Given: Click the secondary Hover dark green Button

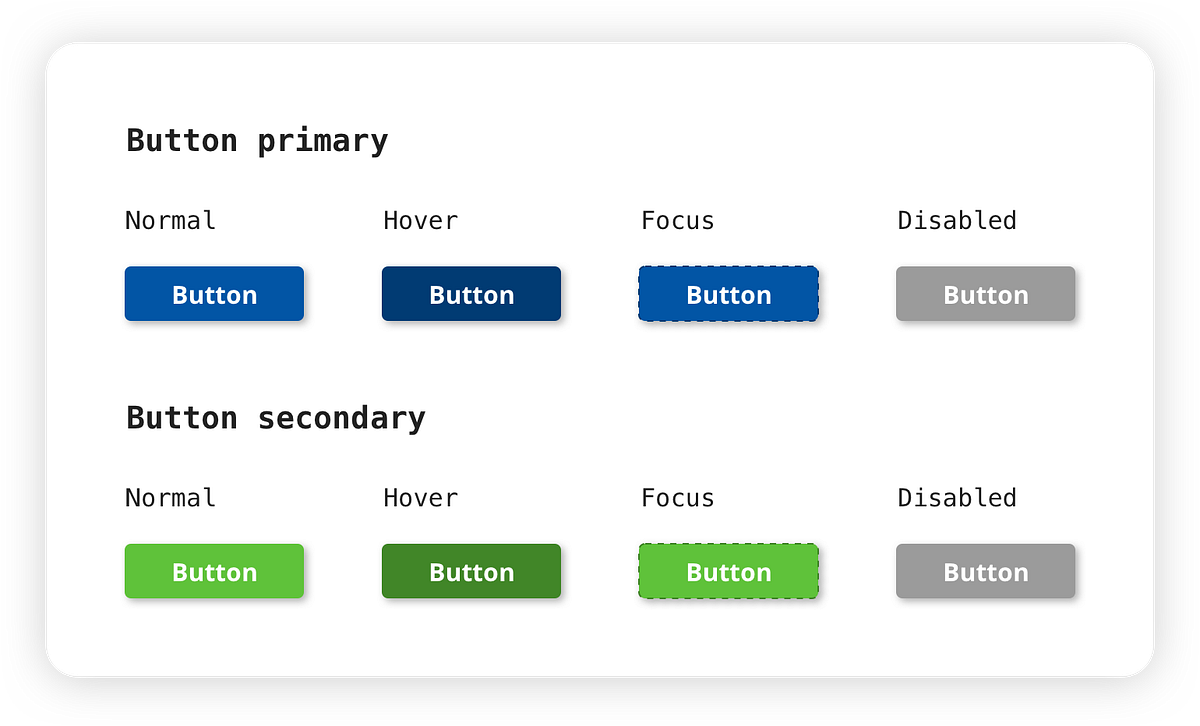Looking at the screenshot, I should click(x=471, y=571).
